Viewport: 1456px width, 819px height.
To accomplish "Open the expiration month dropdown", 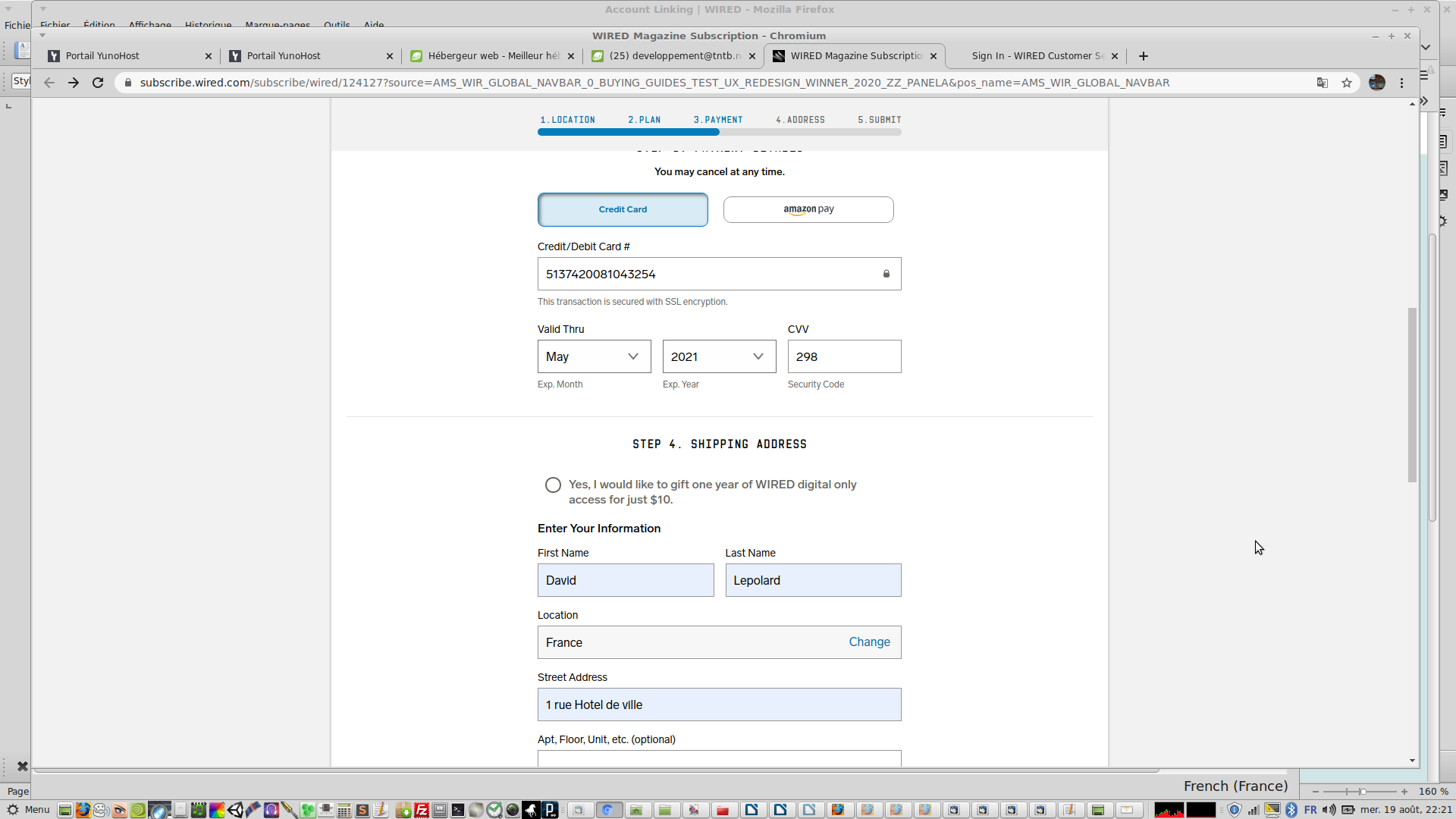I will pos(594,356).
